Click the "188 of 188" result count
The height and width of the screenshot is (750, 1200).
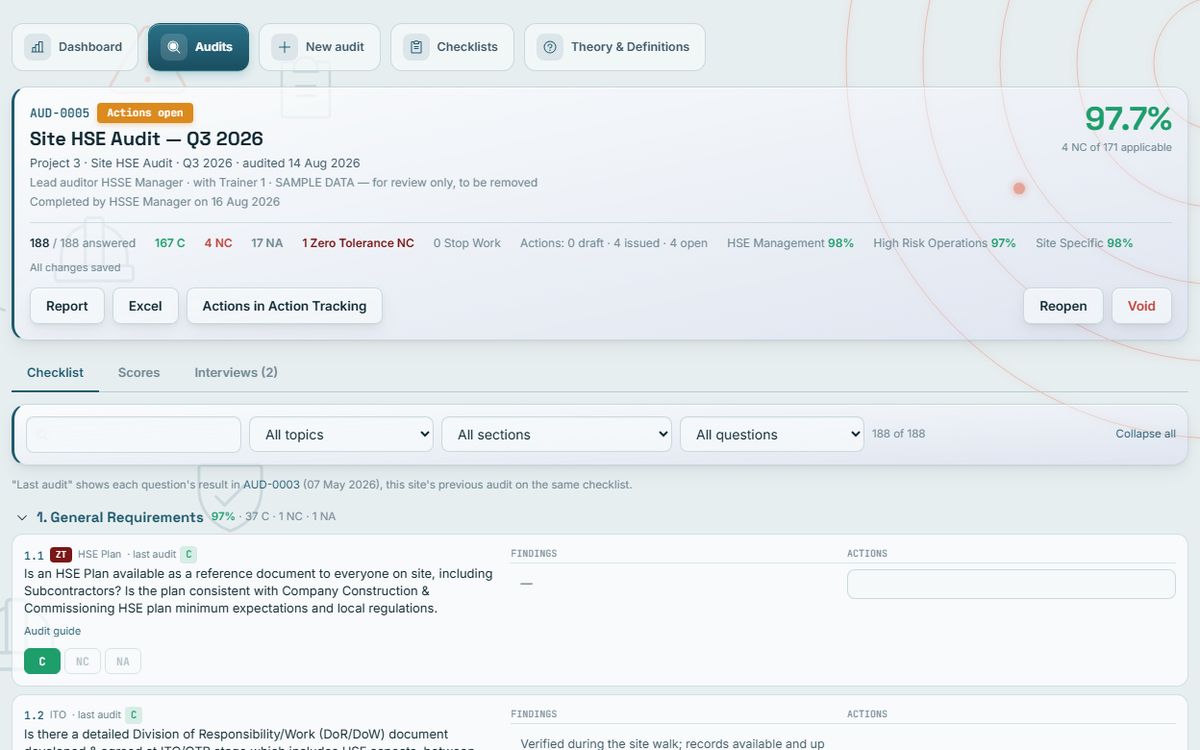[898, 434]
